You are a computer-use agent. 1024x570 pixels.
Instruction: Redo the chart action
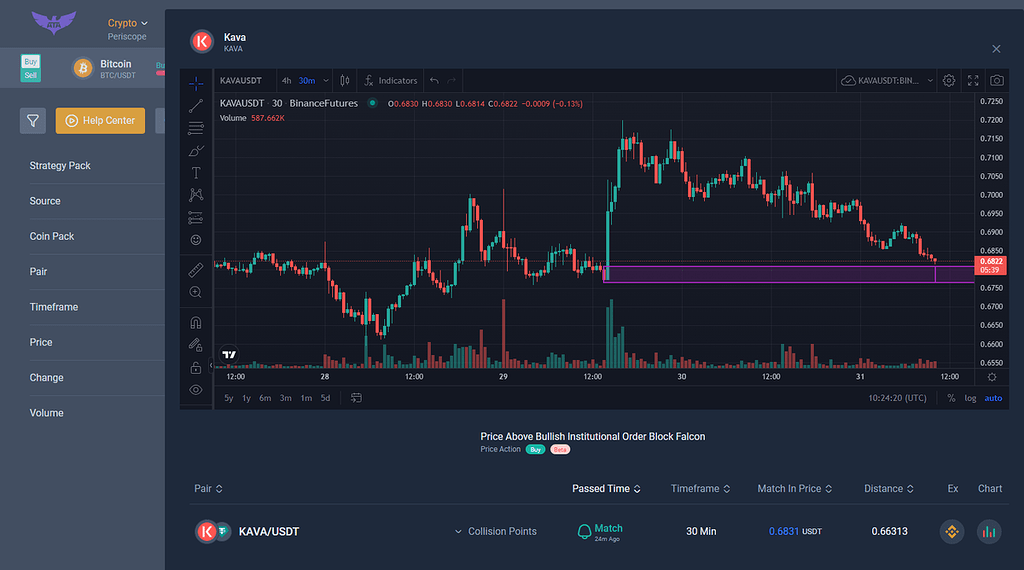[452, 81]
